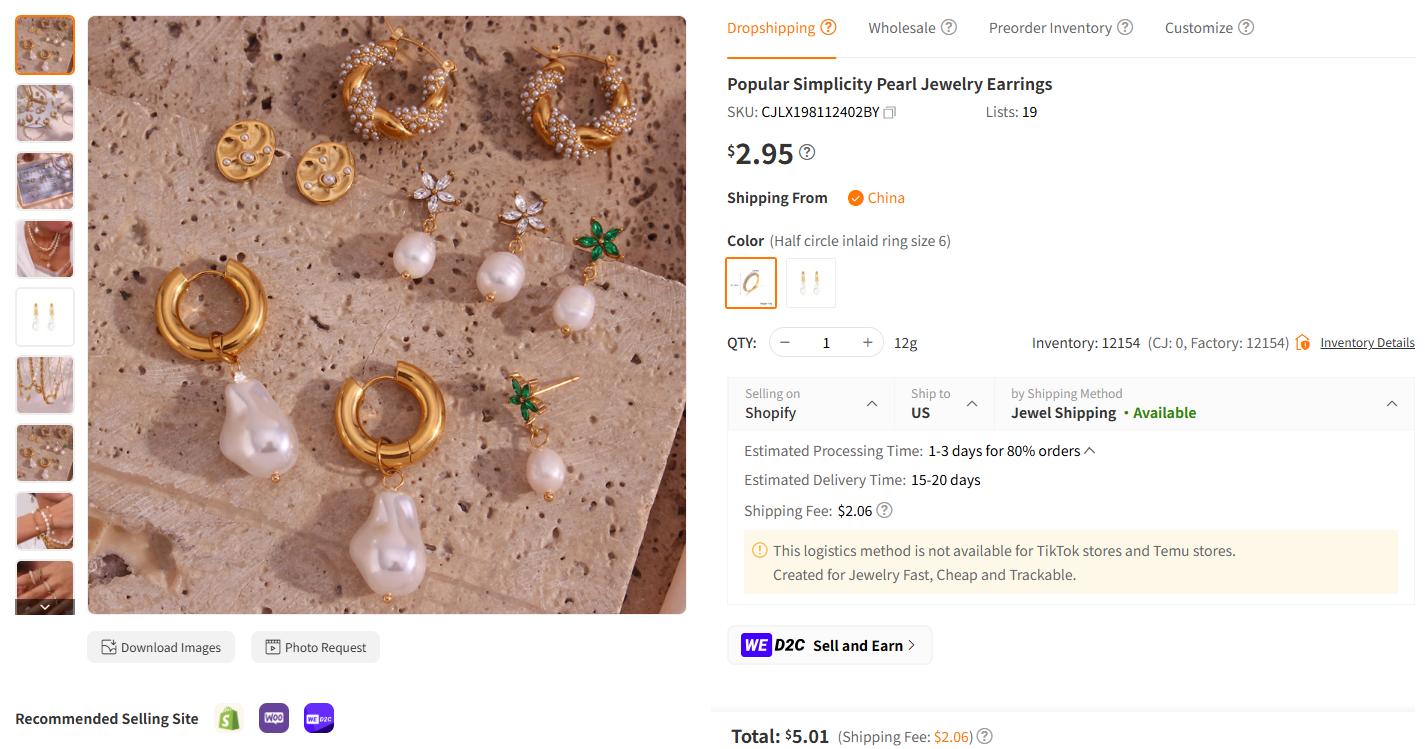Screen dimensions: 1425x749
Task: Increase quantity with the plus stepper
Action: pyautogui.click(x=866, y=342)
